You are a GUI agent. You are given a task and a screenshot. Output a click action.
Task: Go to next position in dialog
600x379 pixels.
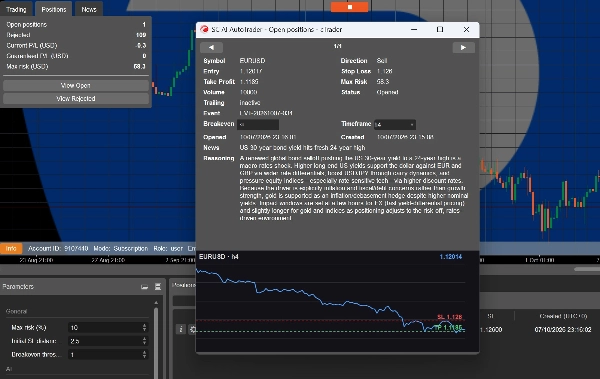coord(463,47)
